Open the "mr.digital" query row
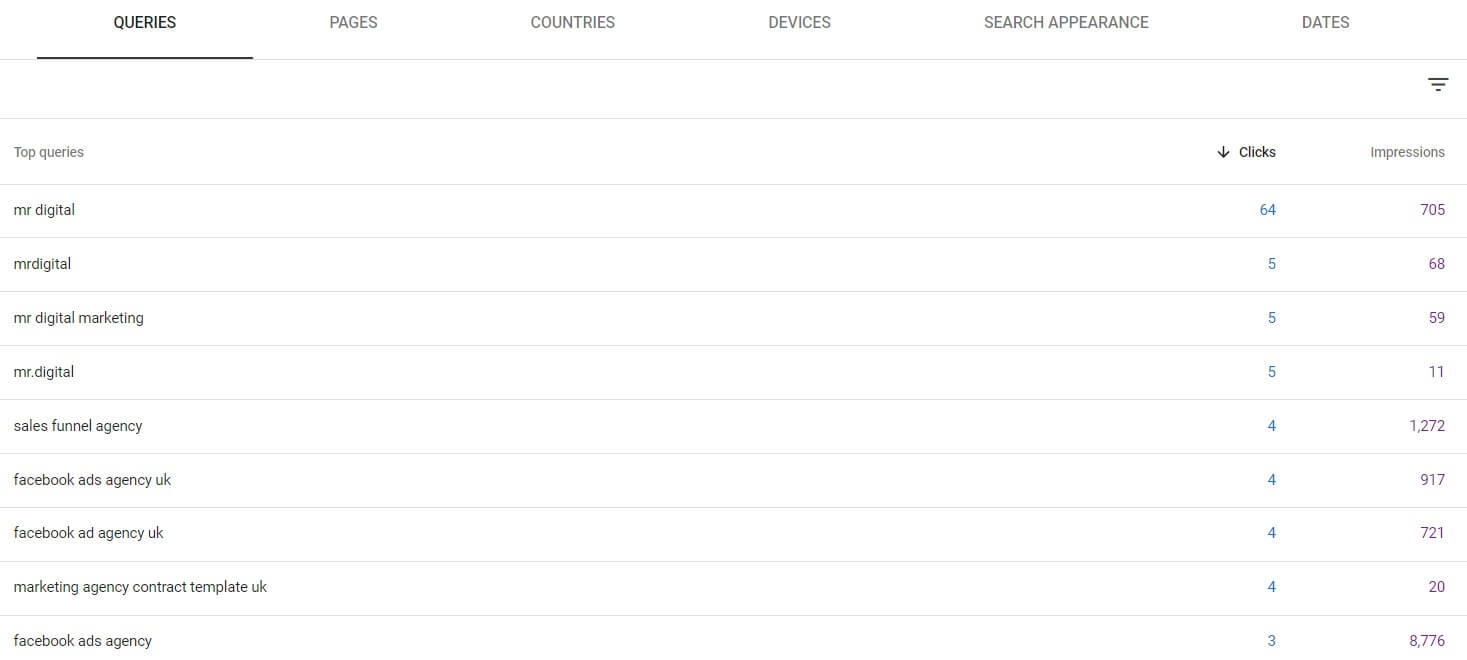1467x660 pixels. pos(44,372)
